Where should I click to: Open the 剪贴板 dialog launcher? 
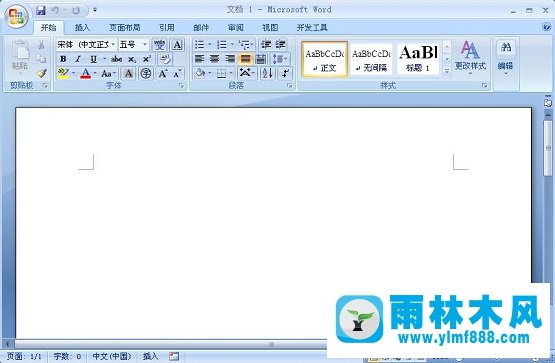45,85
